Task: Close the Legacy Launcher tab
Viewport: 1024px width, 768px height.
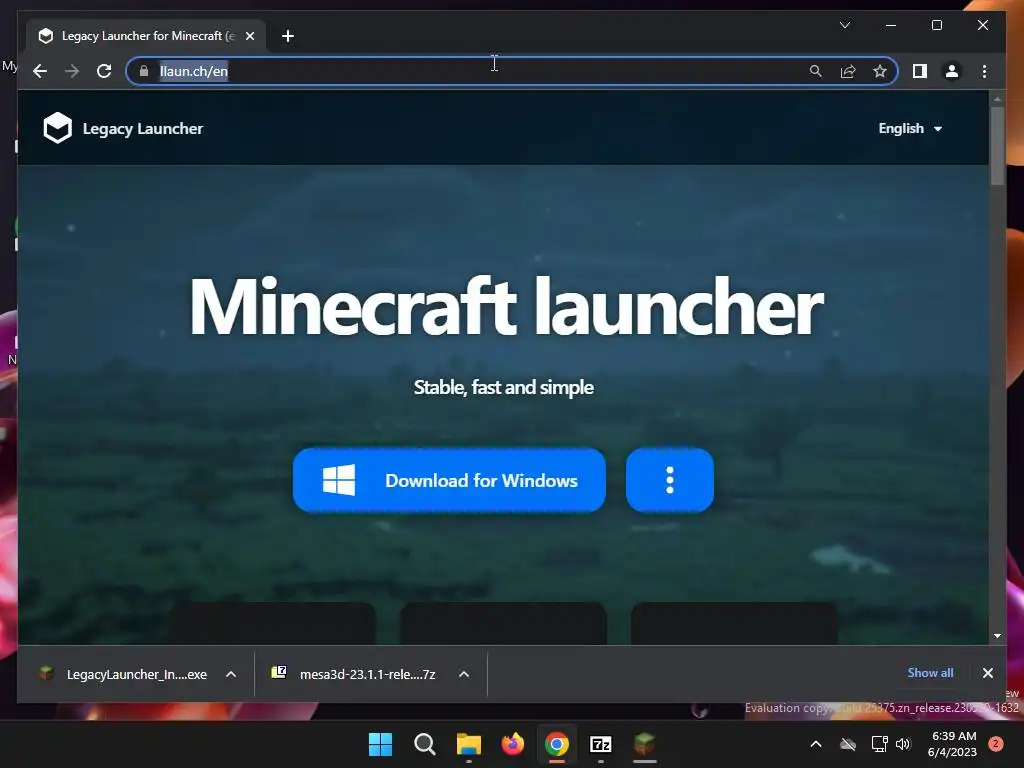Action: tap(250, 36)
